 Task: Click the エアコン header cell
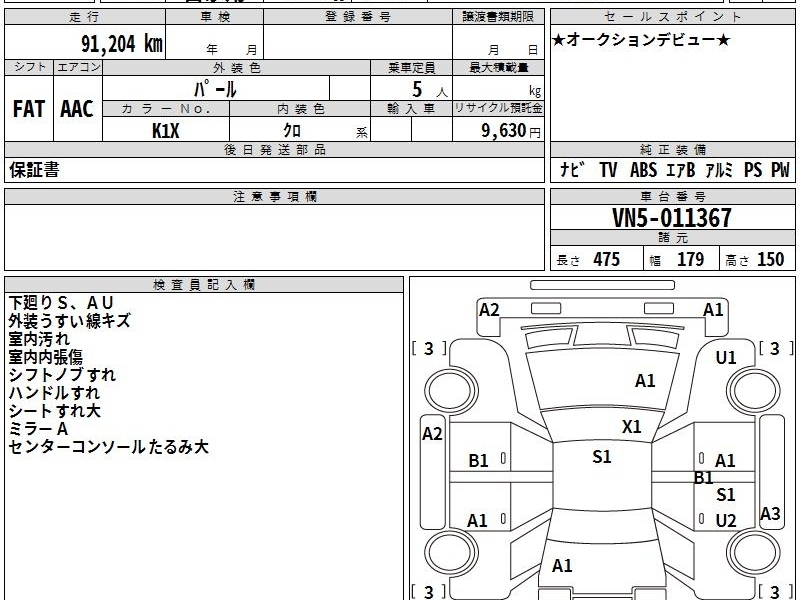click(78, 67)
